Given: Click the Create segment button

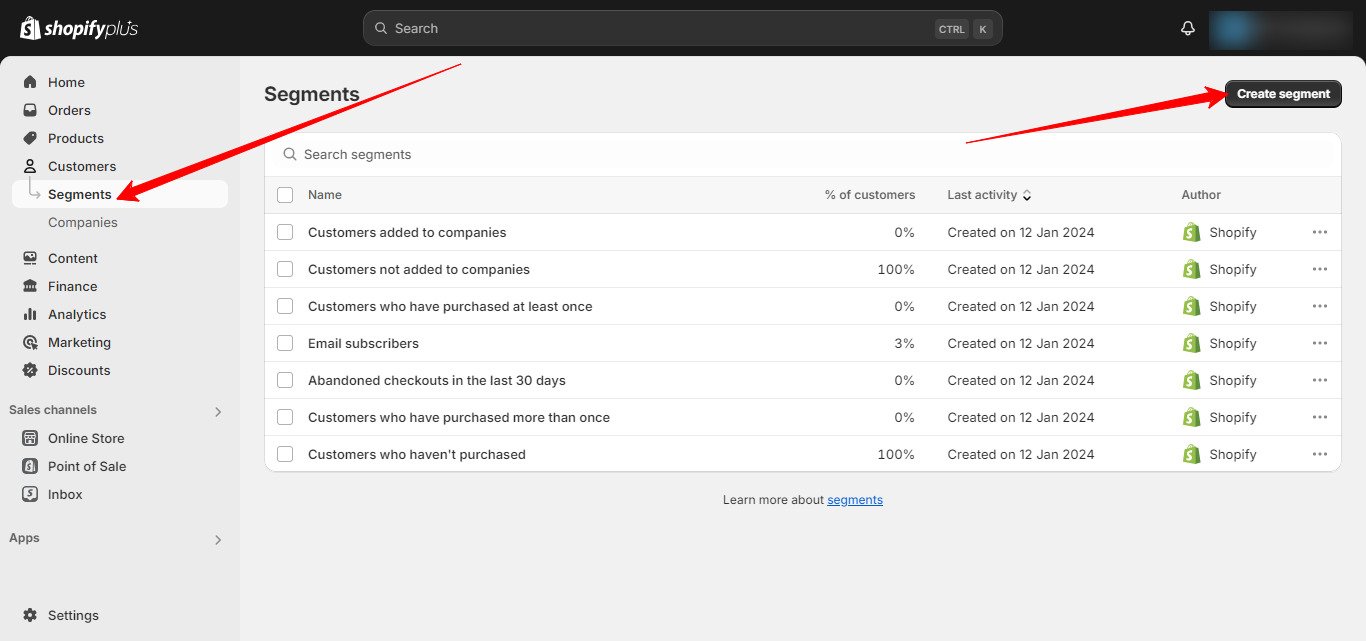Looking at the screenshot, I should 1283,93.
